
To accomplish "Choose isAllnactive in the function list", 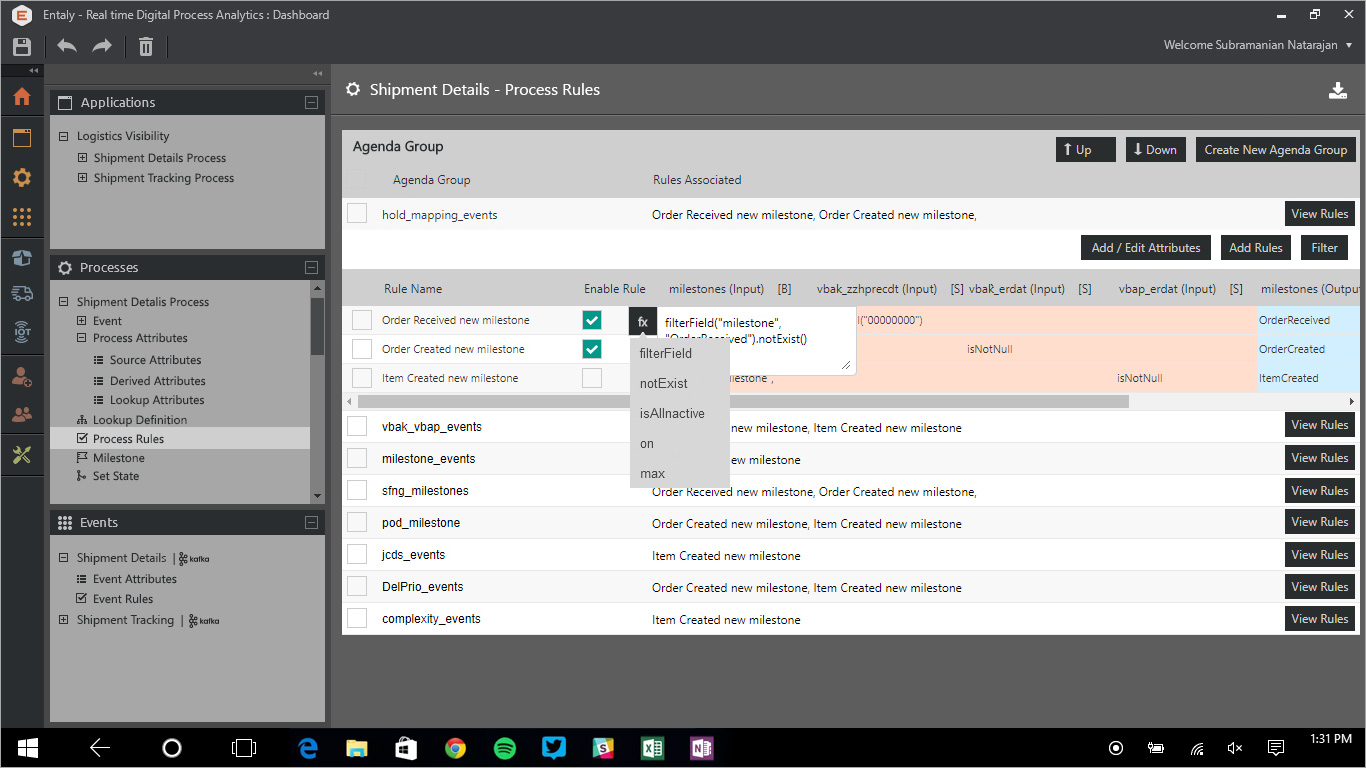I will coord(672,414).
